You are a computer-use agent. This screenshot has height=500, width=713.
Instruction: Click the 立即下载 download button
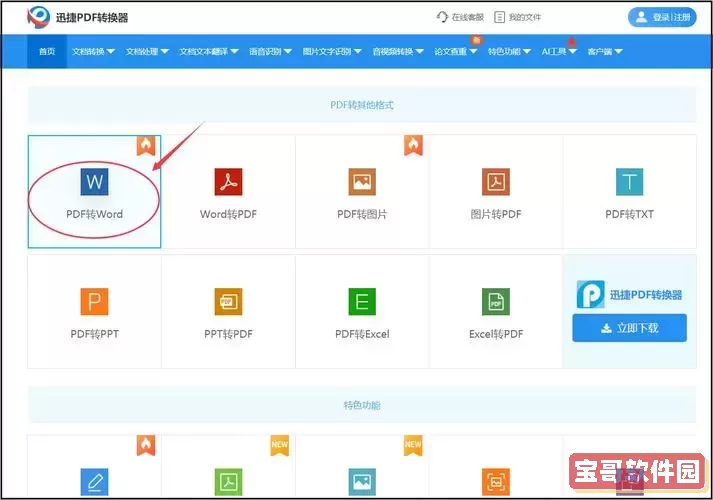pos(629,328)
